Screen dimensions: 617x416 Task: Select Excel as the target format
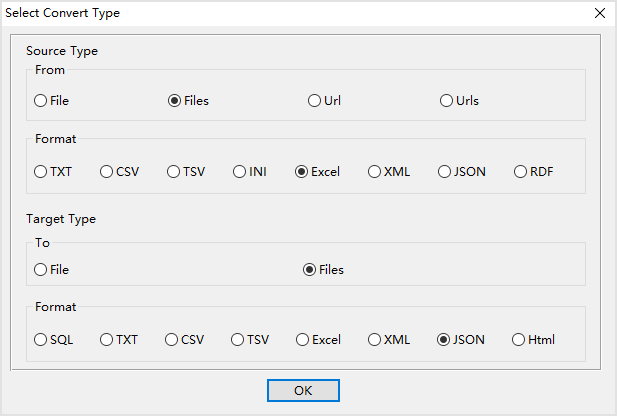[x=303, y=340]
